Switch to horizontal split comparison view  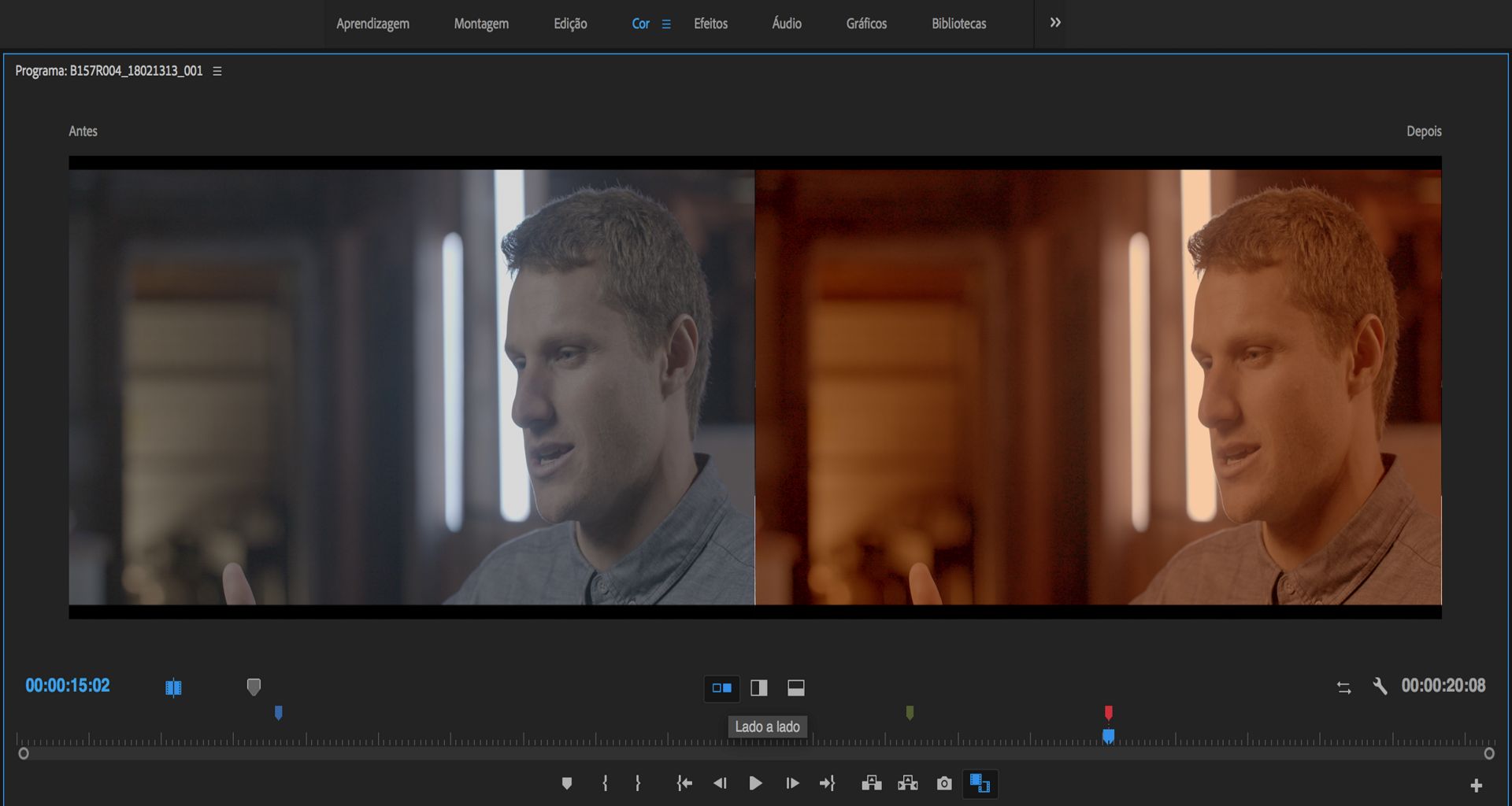click(x=796, y=688)
